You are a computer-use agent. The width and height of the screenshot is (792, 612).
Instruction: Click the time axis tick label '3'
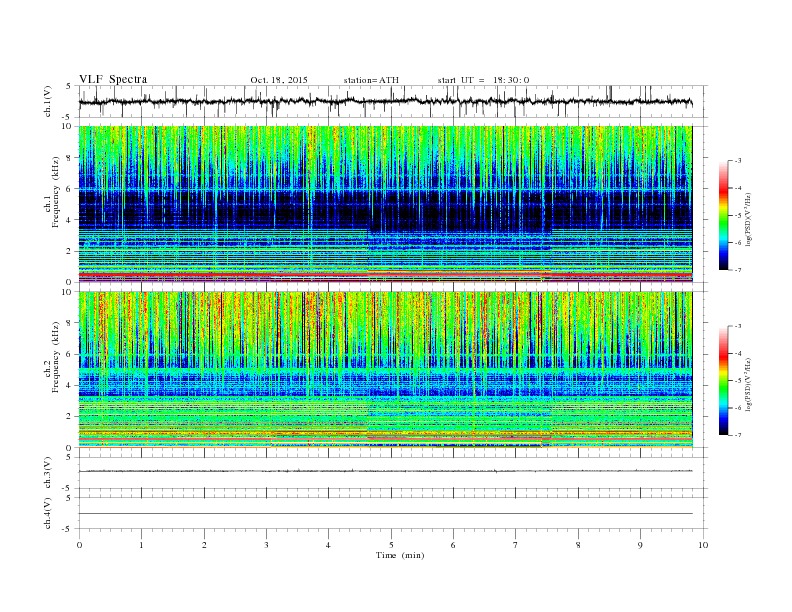pos(266,545)
